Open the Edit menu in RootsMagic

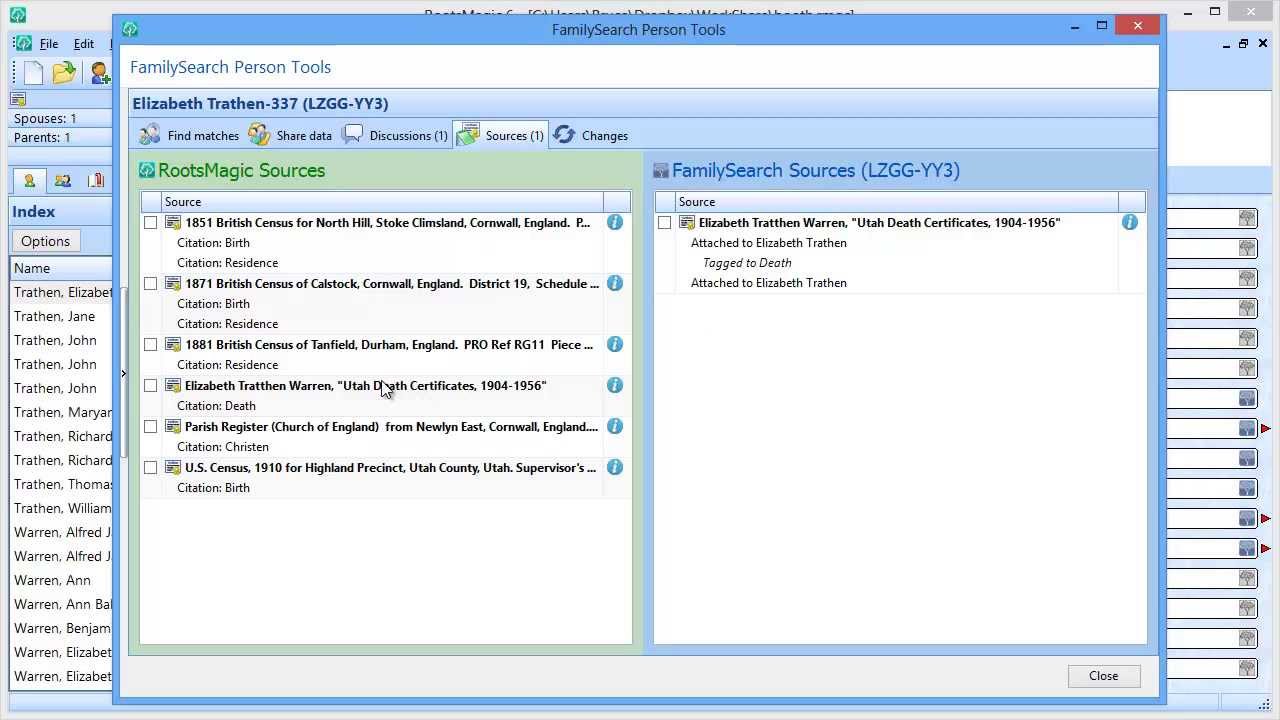(x=84, y=44)
